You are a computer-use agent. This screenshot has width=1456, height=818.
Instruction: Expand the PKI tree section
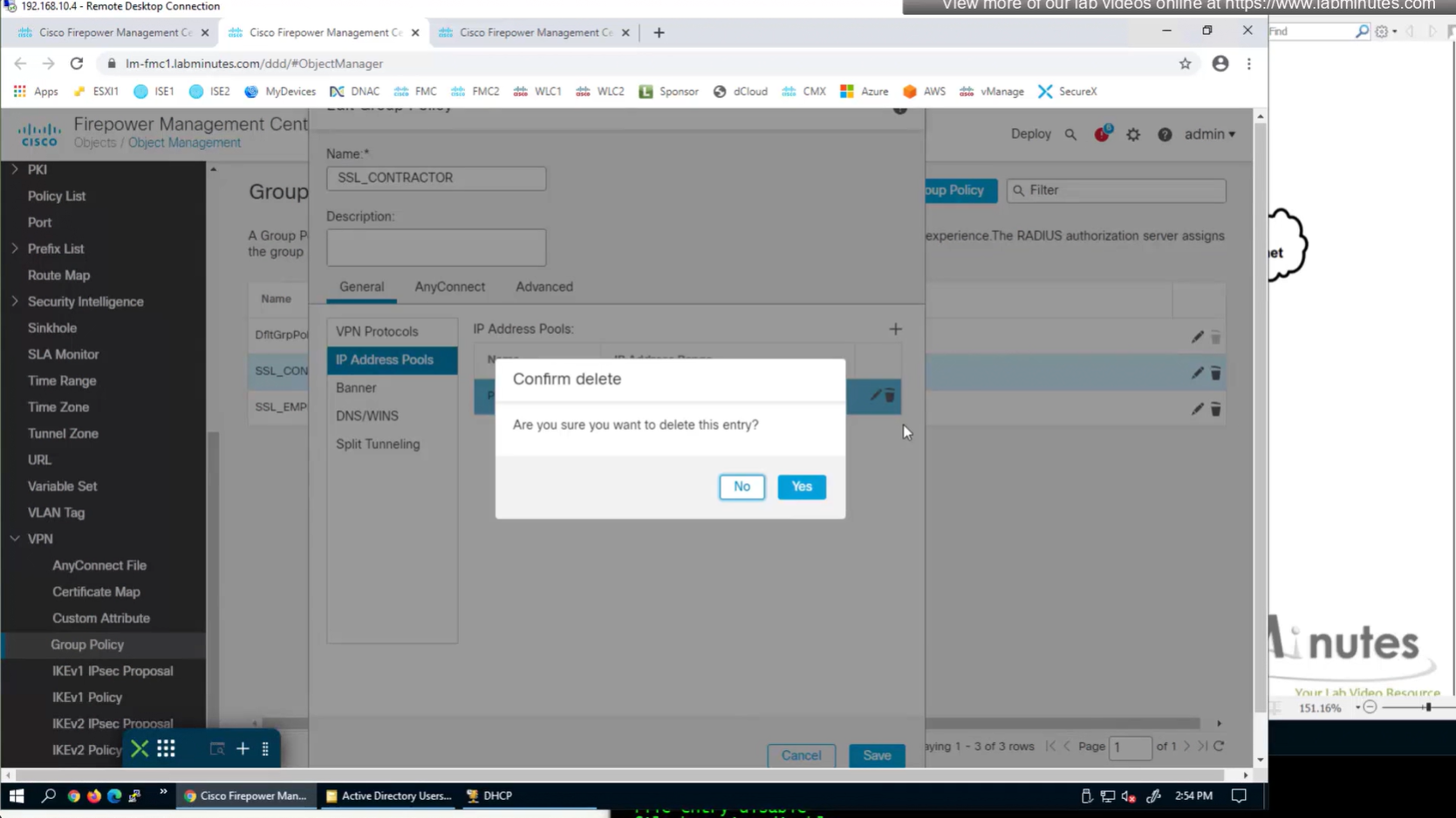coord(15,169)
